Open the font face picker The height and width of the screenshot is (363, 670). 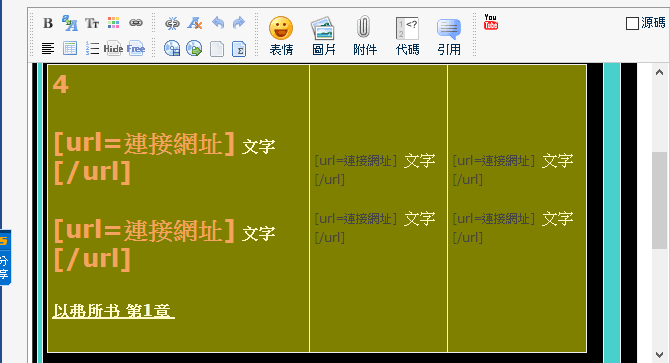[x=70, y=23]
